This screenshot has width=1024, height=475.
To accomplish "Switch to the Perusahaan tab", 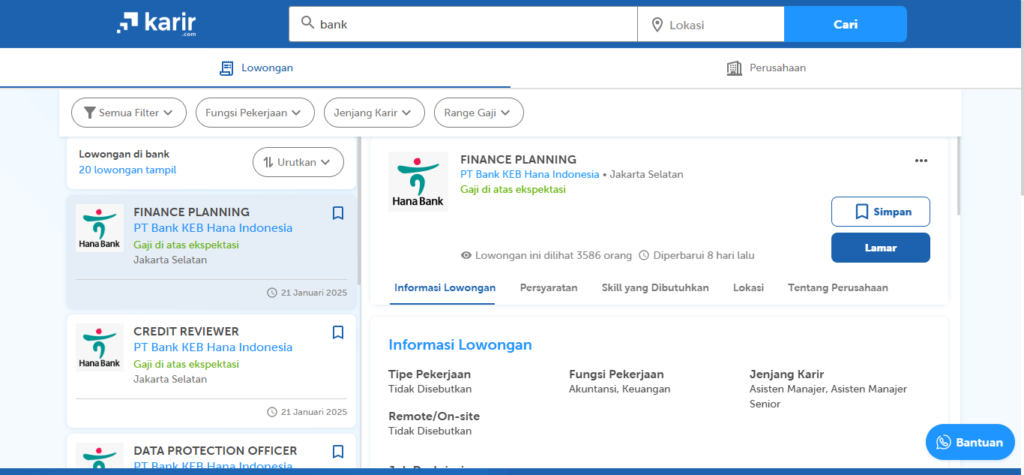I will 767,68.
